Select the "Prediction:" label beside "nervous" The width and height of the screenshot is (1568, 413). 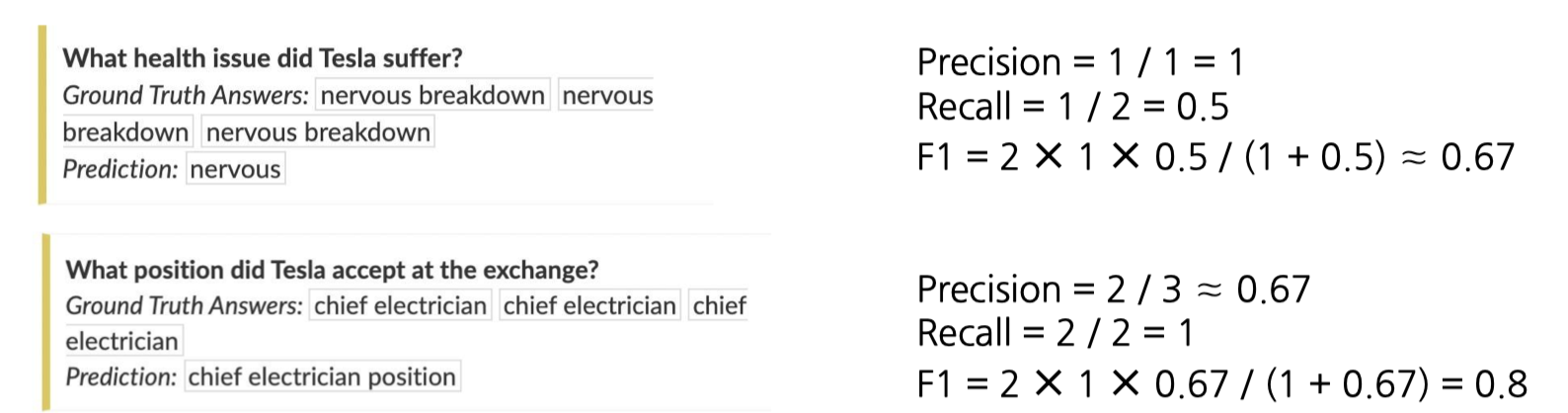click(x=120, y=170)
